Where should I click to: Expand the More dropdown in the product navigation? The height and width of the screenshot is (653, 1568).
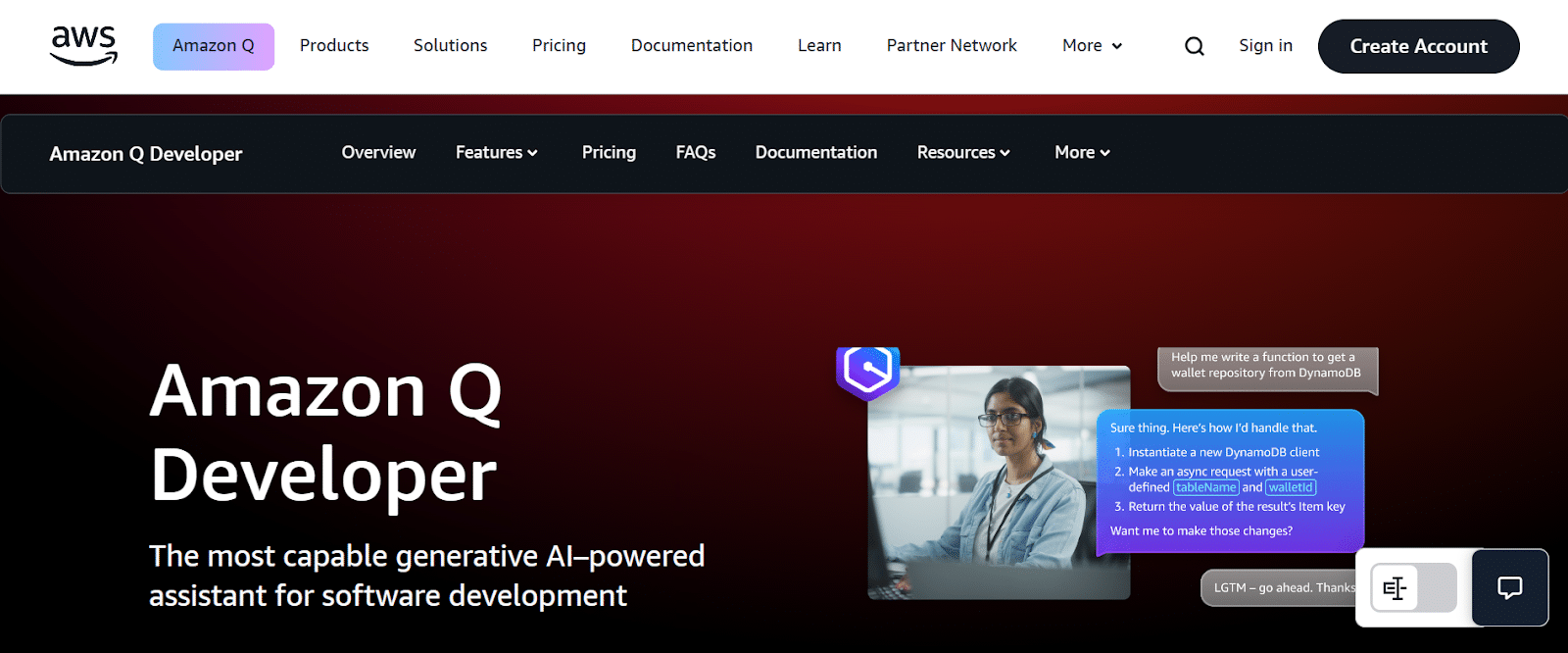coord(1082,153)
